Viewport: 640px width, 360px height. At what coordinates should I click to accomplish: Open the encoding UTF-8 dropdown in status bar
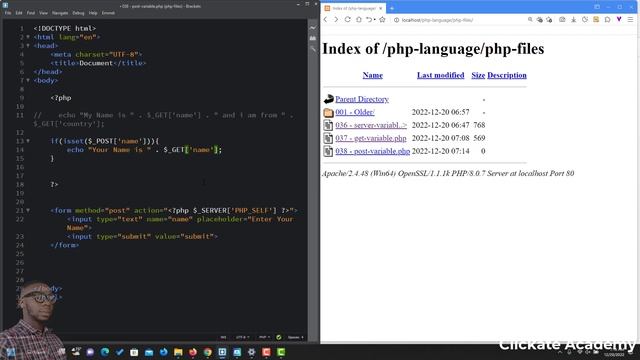[x=242, y=337]
